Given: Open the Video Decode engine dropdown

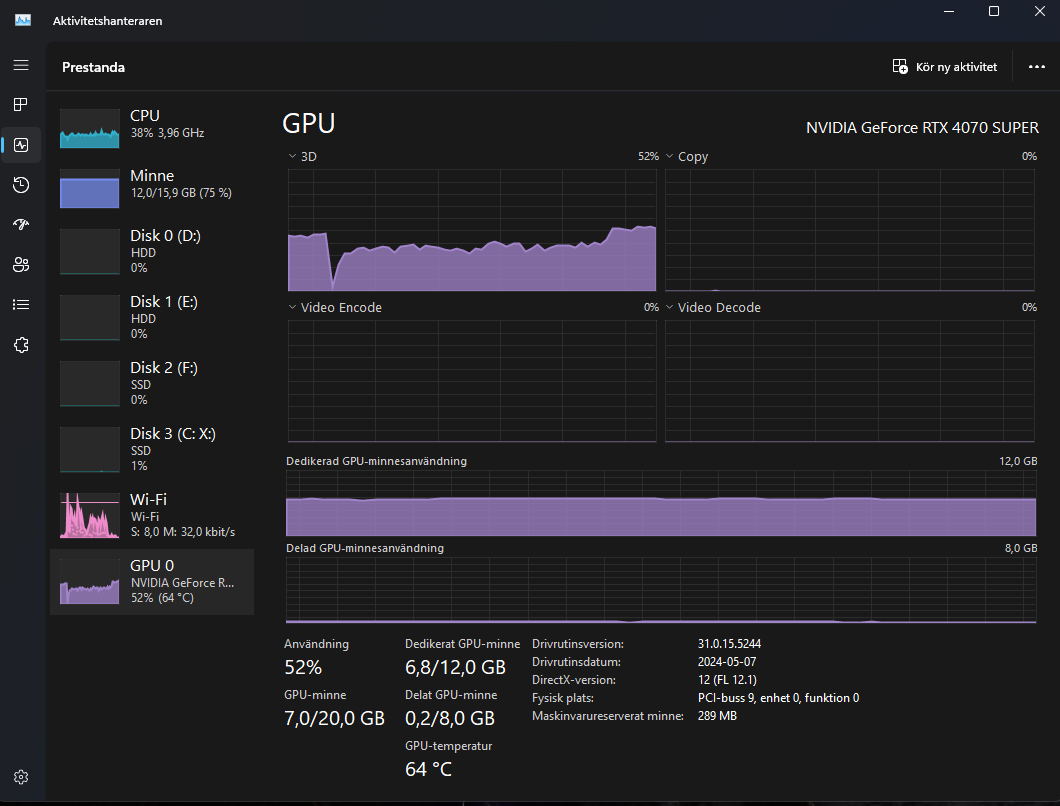Looking at the screenshot, I should pyautogui.click(x=669, y=307).
